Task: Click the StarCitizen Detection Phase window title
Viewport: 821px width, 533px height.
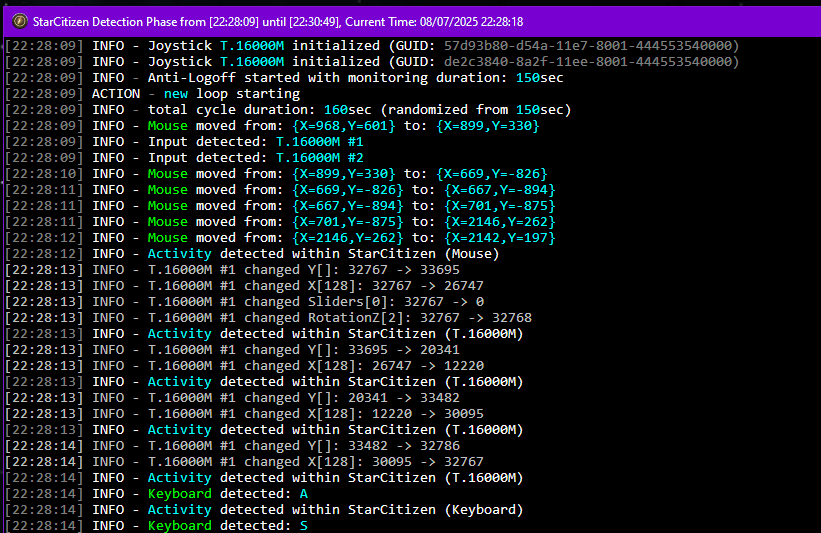Action: pyautogui.click(x=278, y=22)
